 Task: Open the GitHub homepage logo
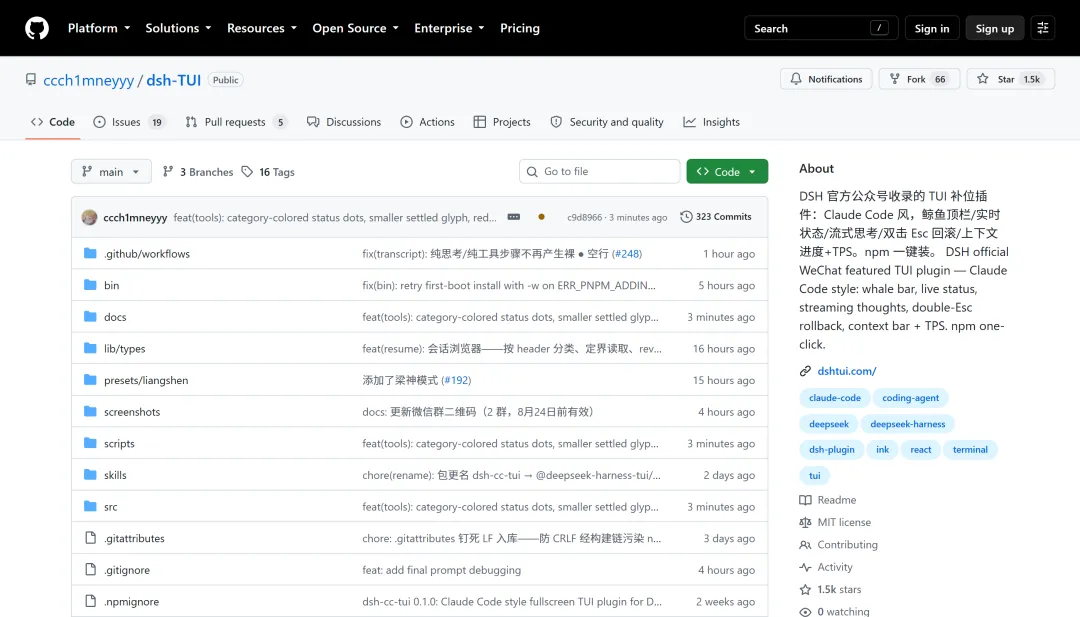point(37,28)
